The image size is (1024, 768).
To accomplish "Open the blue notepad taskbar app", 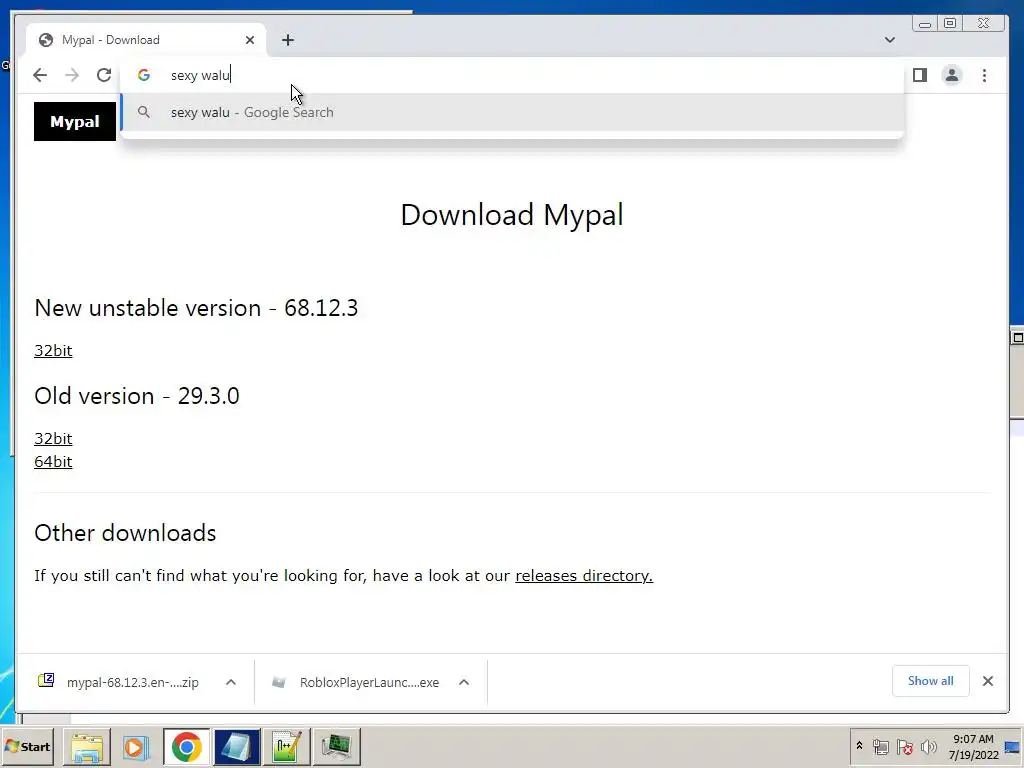I will pyautogui.click(x=236, y=747).
